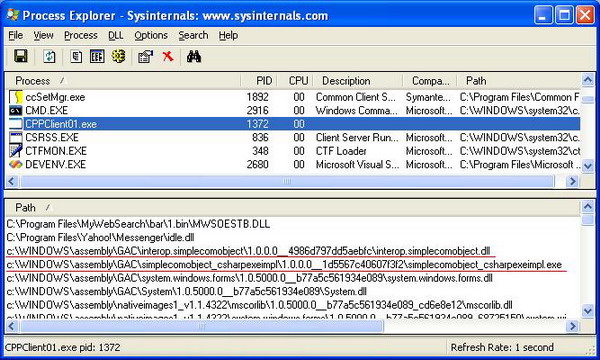Click the Refresh Now toolbar icon

(49, 56)
